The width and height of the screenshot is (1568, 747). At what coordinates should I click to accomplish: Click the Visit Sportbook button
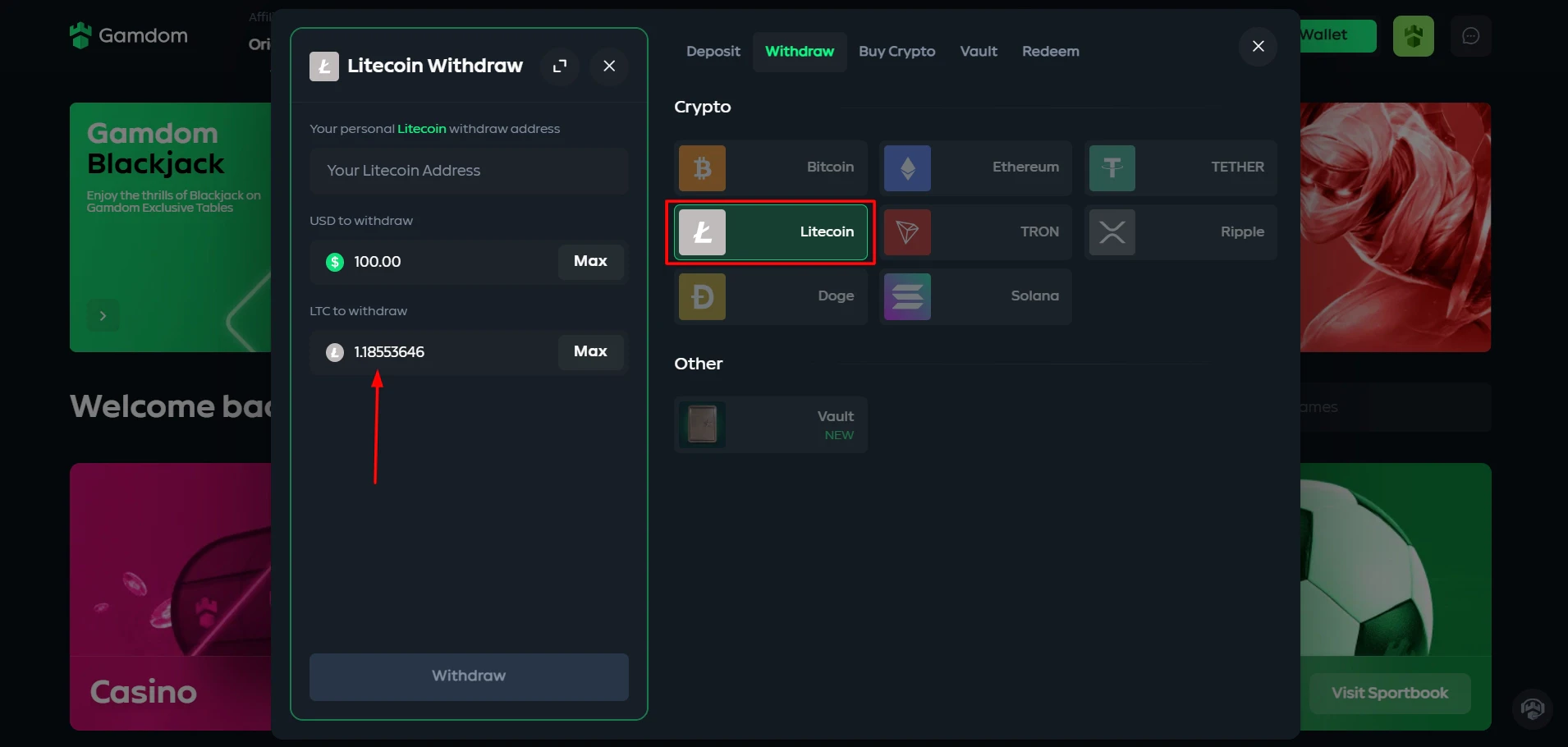point(1389,694)
